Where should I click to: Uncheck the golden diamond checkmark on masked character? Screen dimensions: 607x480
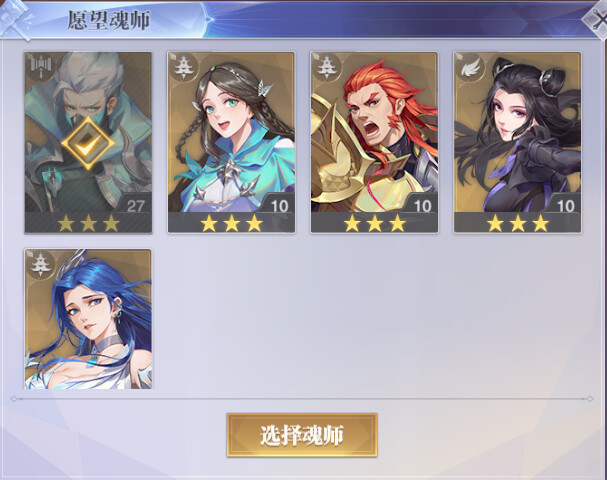point(88,143)
